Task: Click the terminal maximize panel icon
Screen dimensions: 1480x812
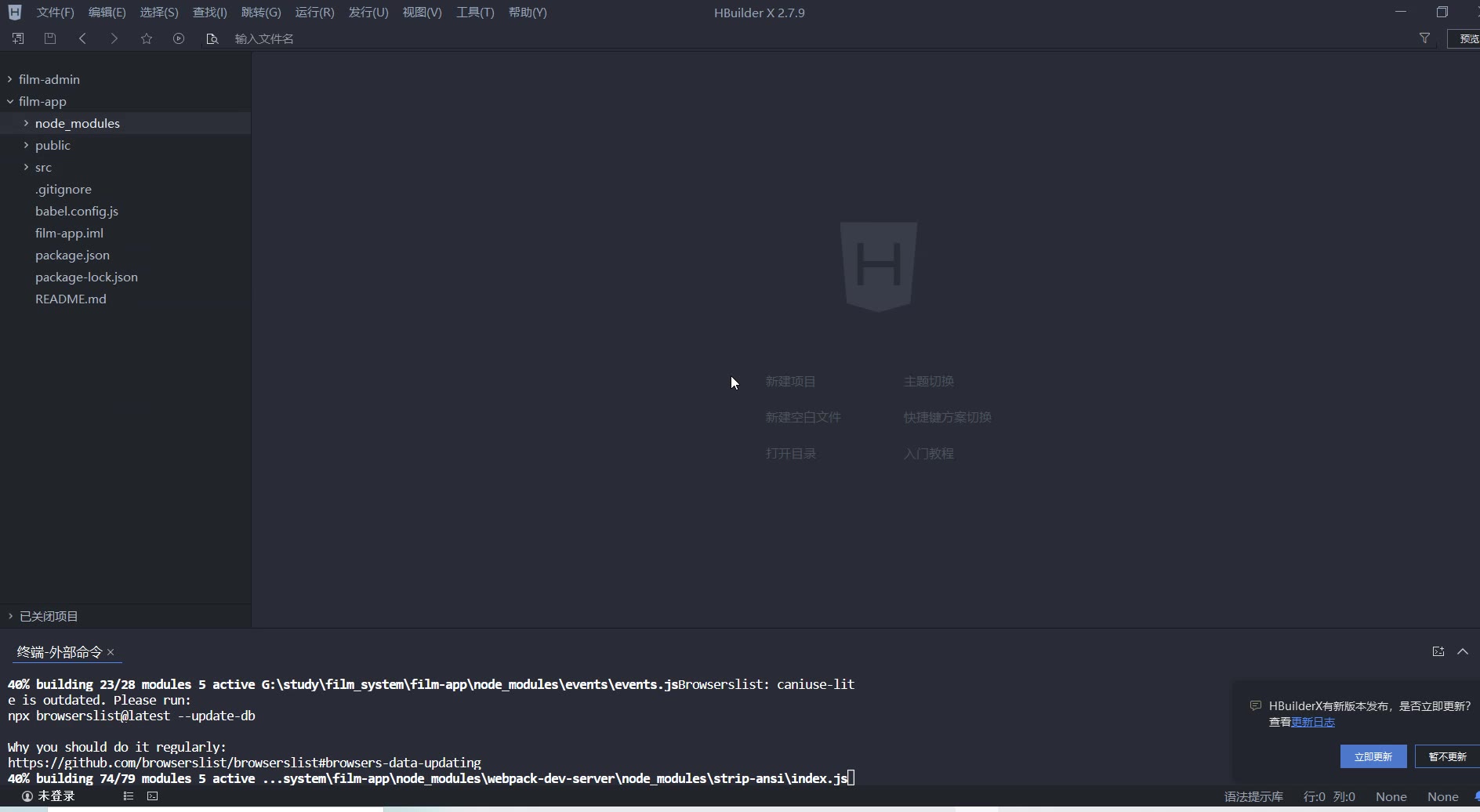Action: 1438,651
